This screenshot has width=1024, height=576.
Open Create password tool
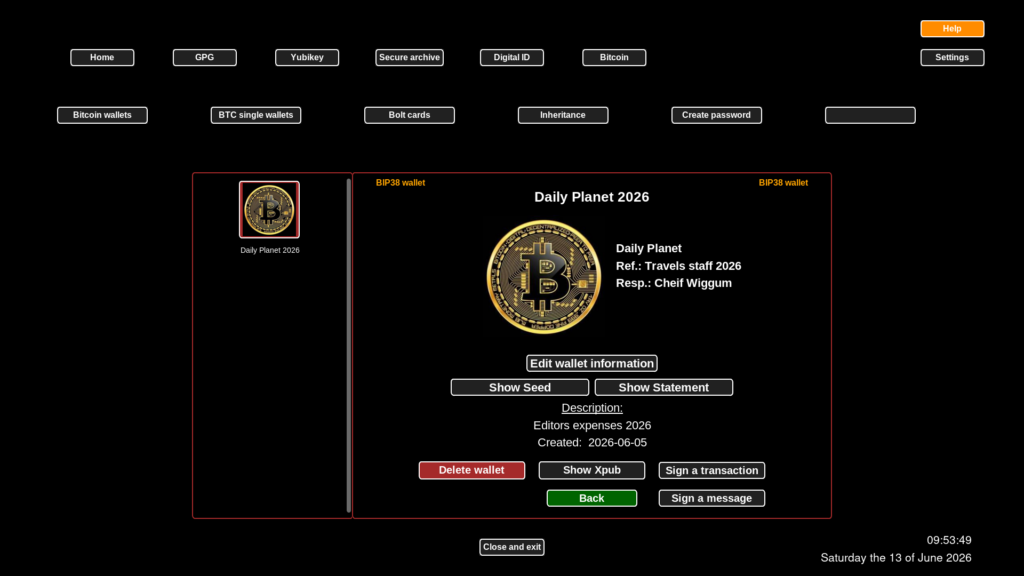(x=716, y=115)
